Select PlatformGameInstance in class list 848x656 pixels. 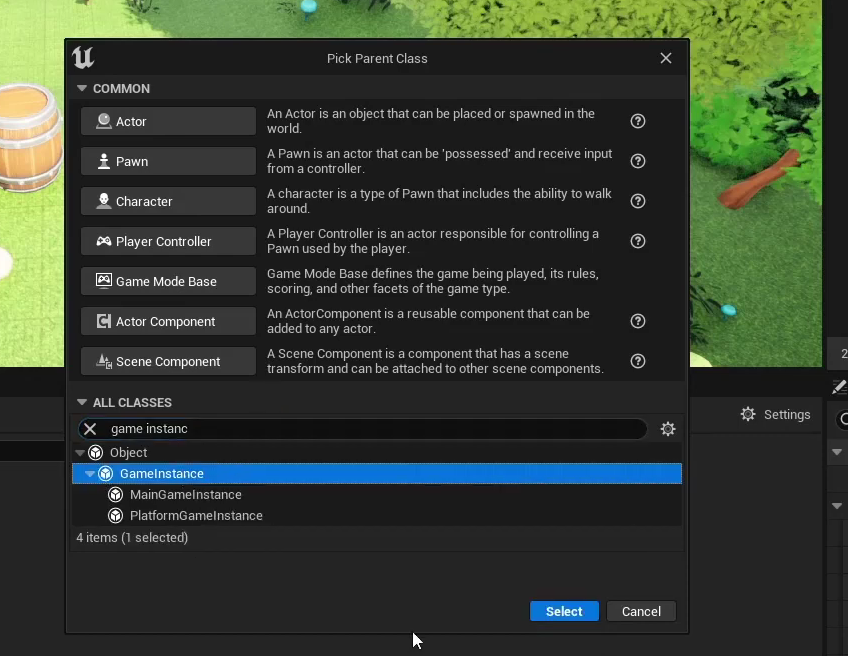tap(377, 516)
